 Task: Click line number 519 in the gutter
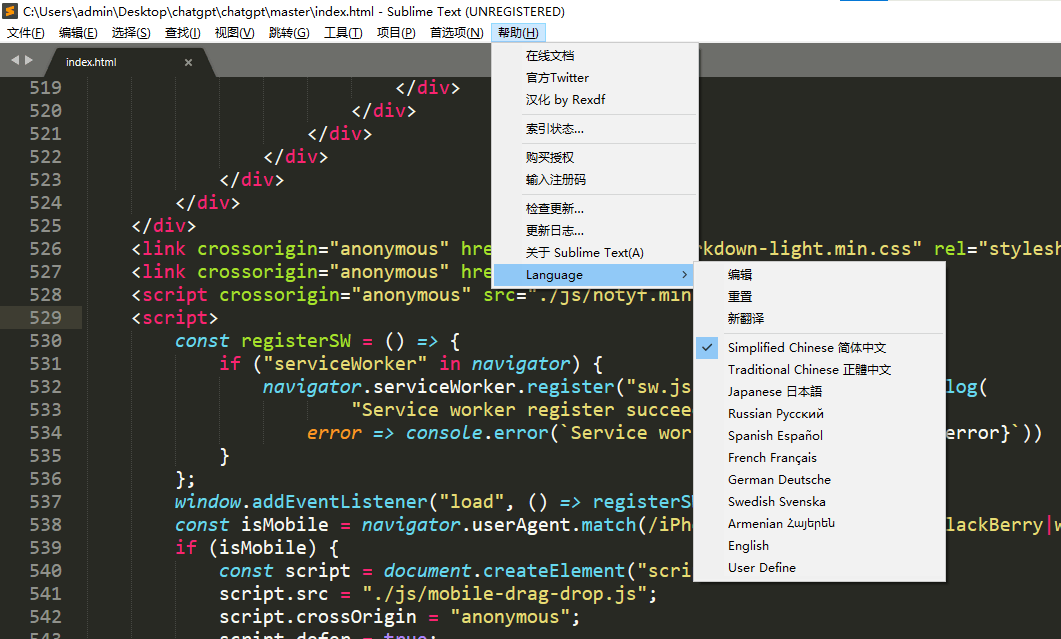[x=45, y=87]
